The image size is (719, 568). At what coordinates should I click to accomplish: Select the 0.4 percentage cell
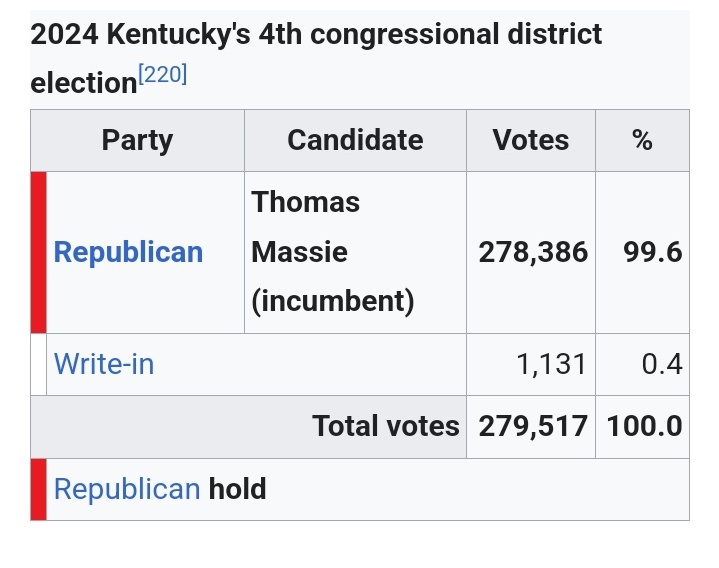coord(642,364)
